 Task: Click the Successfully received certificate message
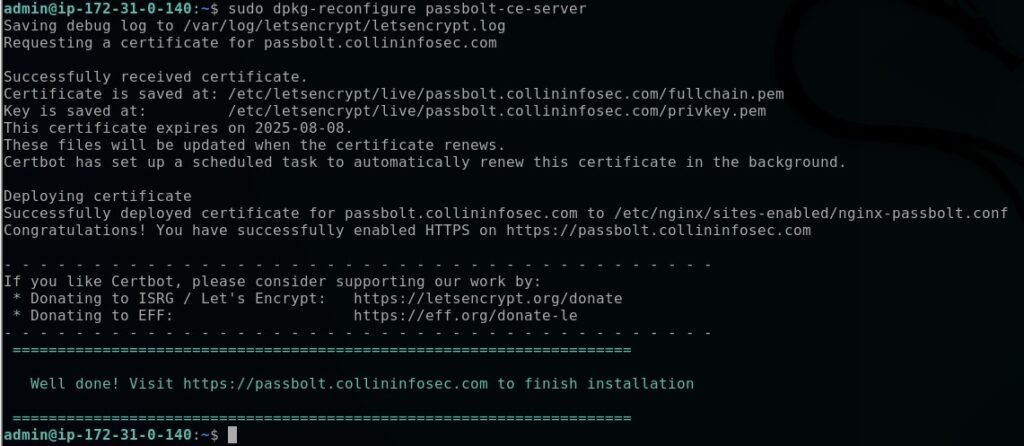click(156, 76)
